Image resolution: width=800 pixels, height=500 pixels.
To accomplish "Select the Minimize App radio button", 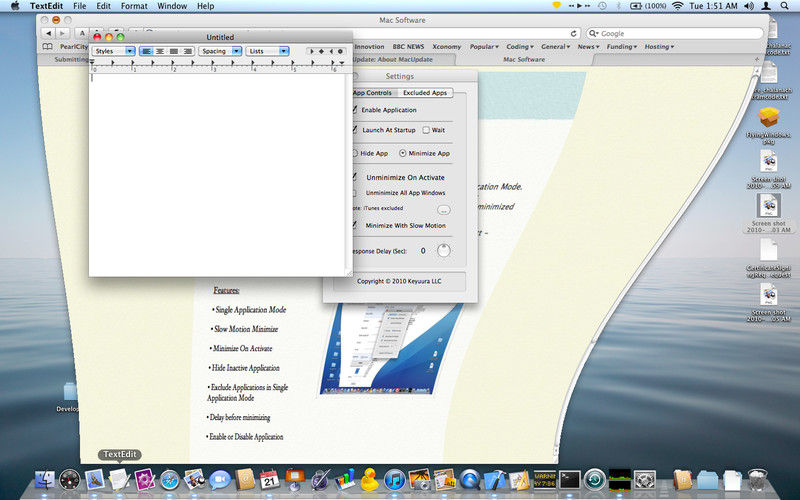I will (403, 153).
